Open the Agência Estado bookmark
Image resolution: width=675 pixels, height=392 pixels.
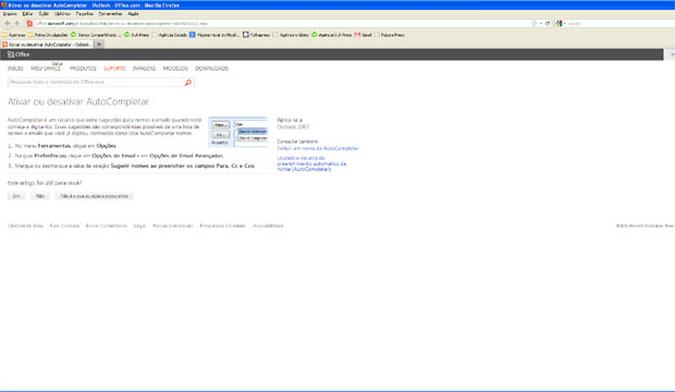click(170, 35)
